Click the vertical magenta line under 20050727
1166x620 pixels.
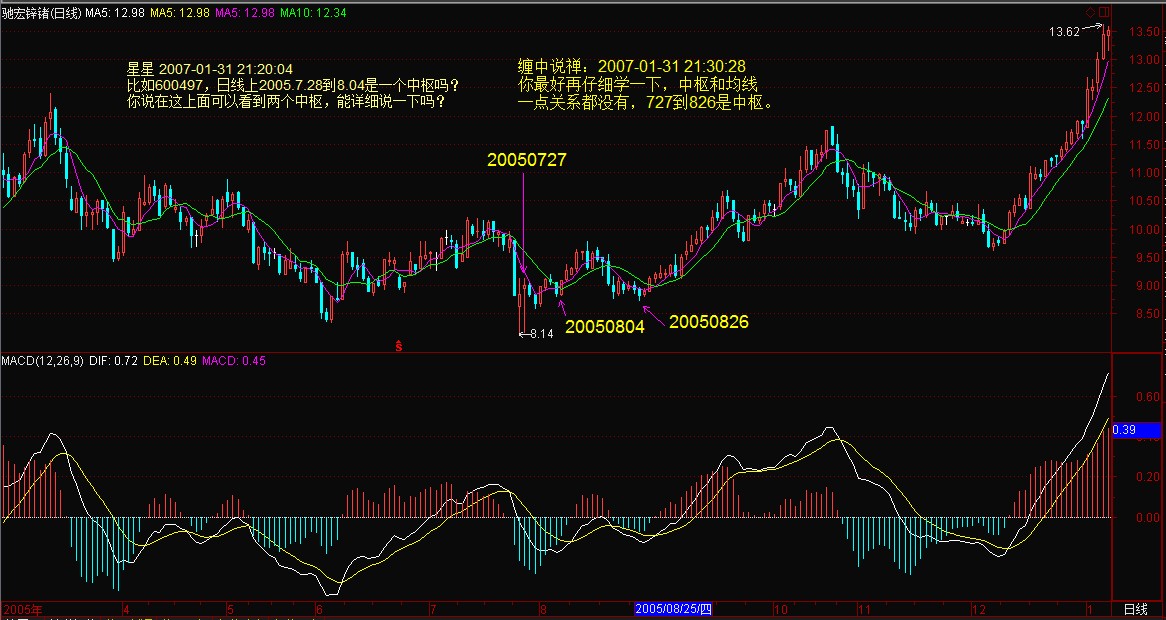(x=523, y=220)
